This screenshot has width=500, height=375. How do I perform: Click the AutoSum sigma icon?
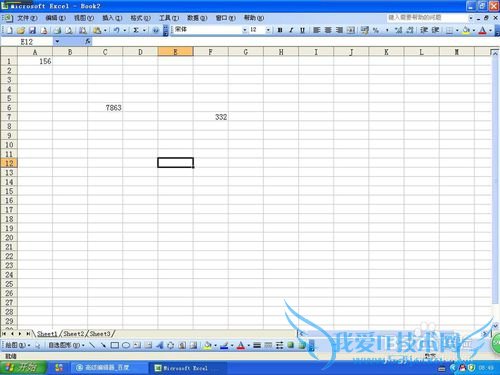(x=136, y=30)
